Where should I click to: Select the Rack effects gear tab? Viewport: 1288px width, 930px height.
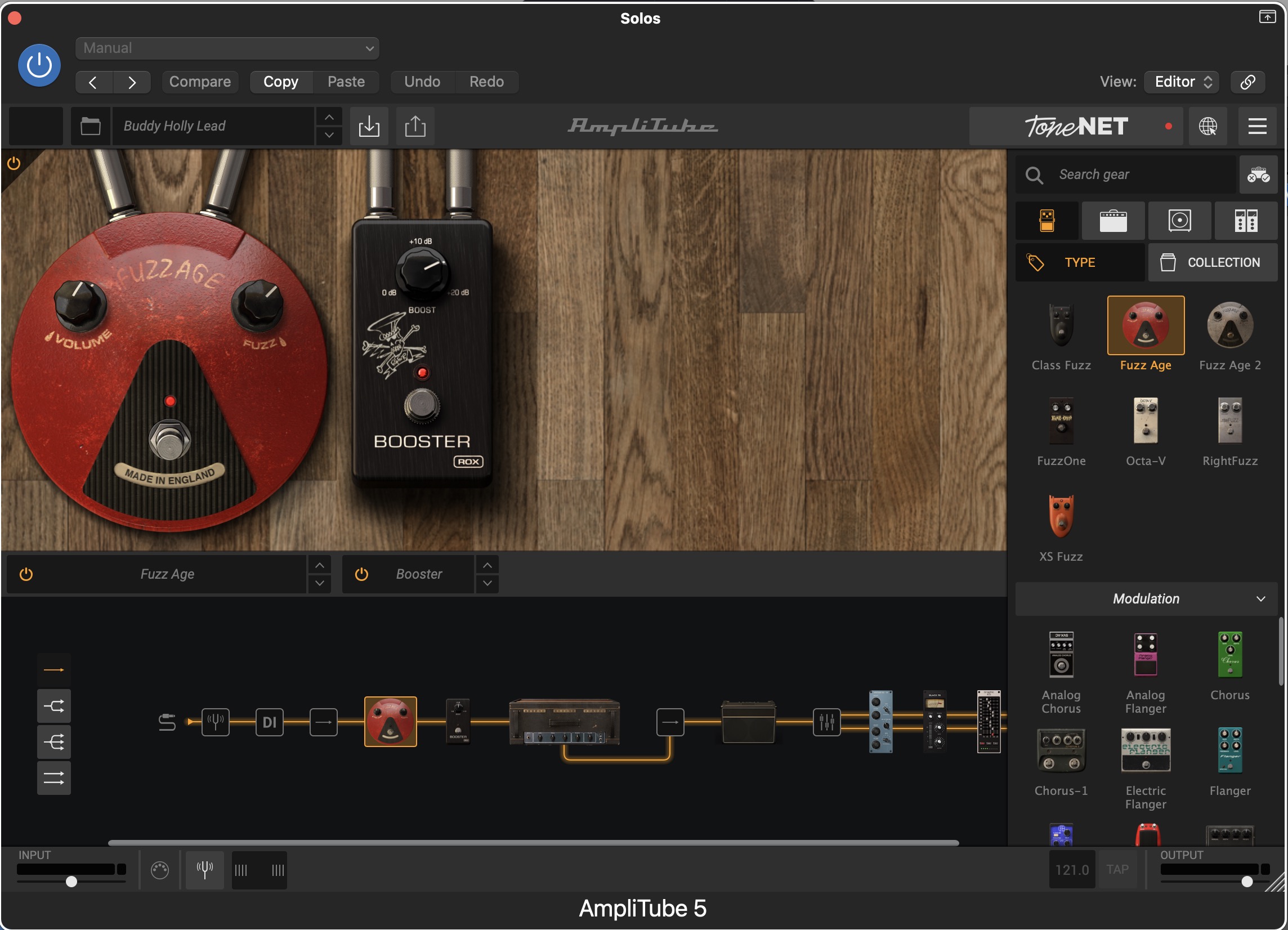(1246, 221)
